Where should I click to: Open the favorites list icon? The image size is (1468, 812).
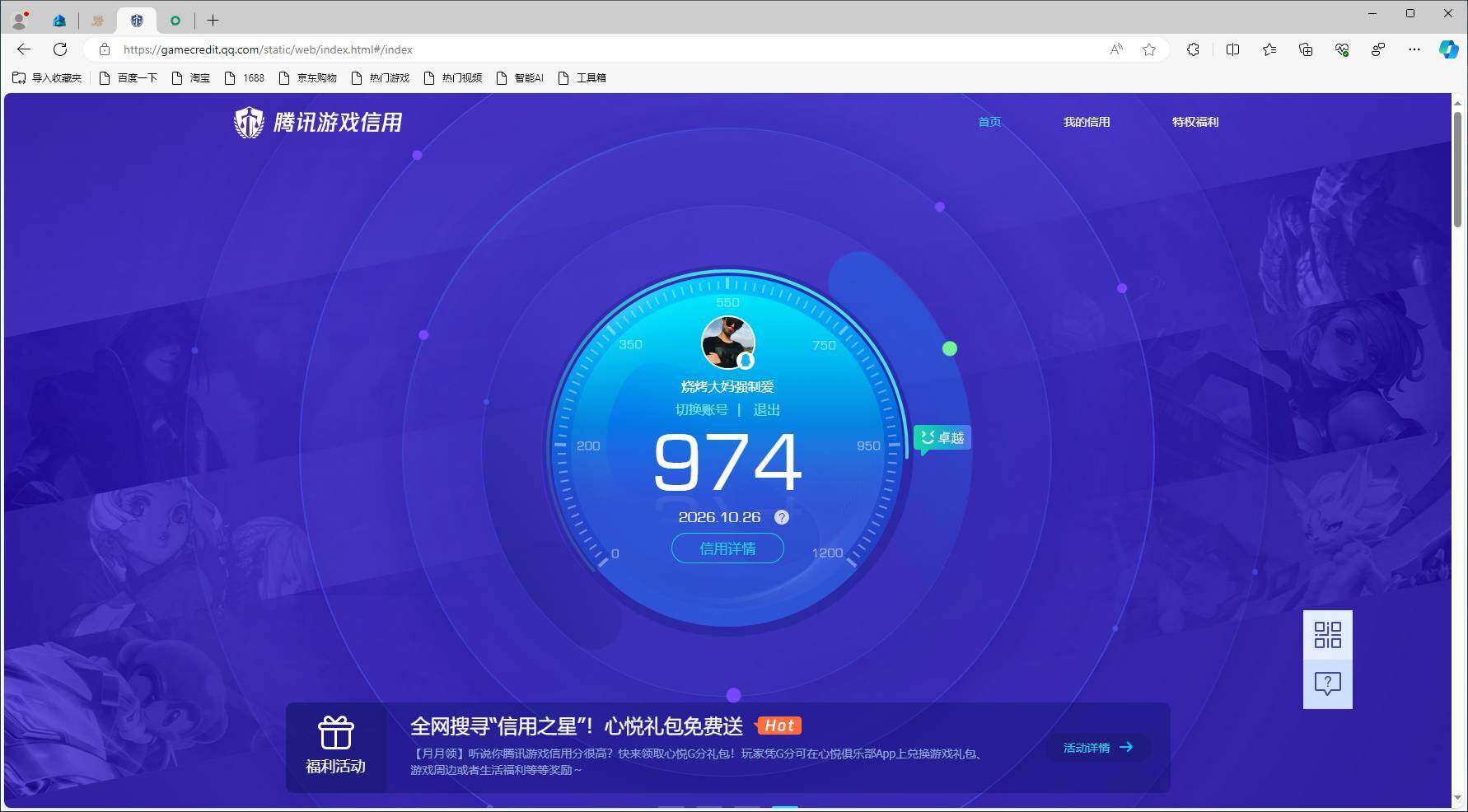[x=1269, y=49]
